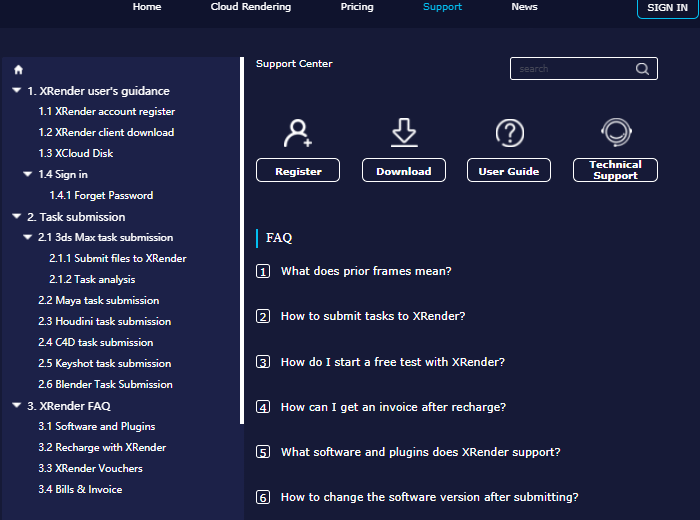The image size is (700, 520).
Task: Click the Register person icon
Action: 298,133
